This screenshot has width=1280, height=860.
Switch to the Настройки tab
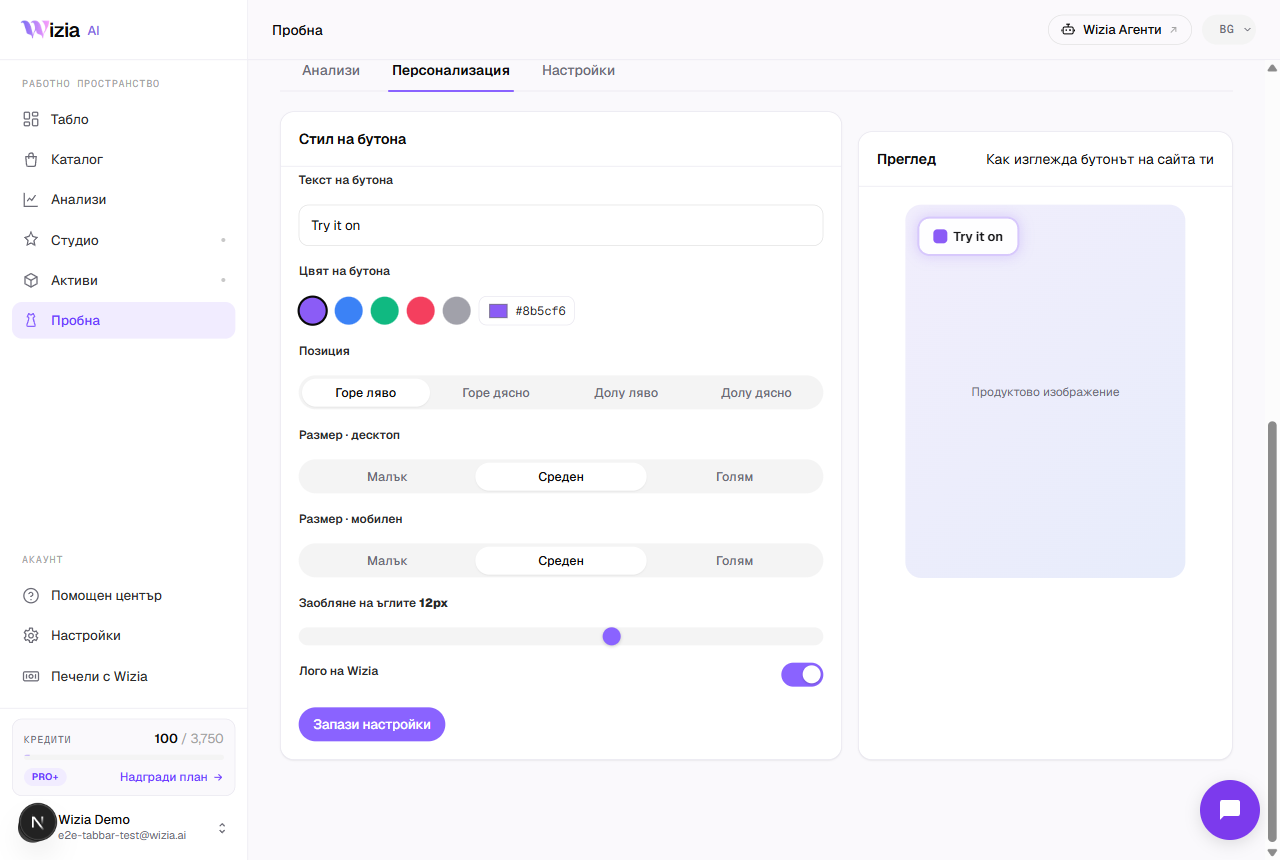[x=578, y=71]
